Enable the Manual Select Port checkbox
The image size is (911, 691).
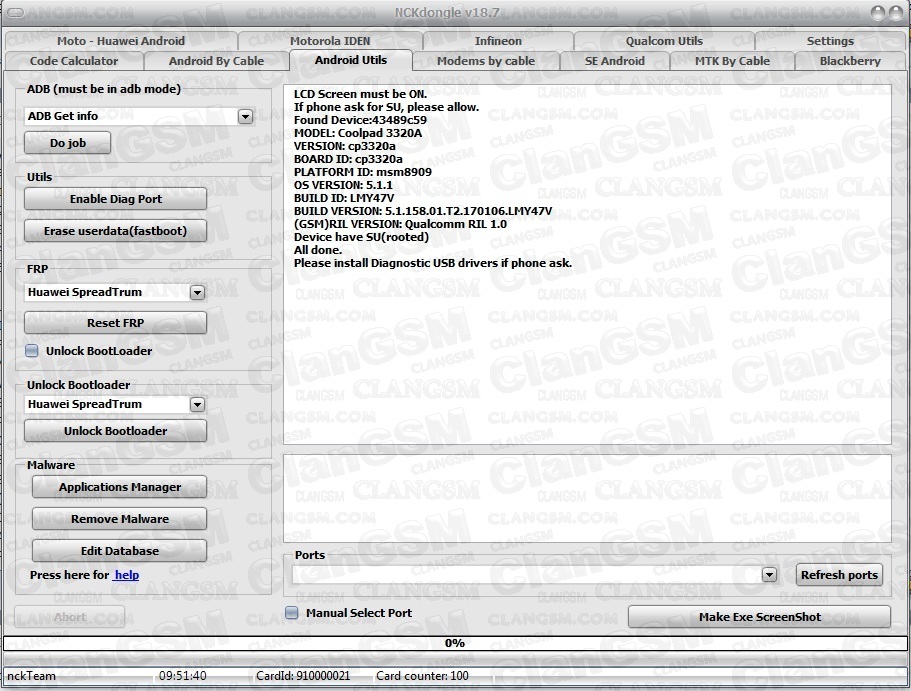coord(292,613)
